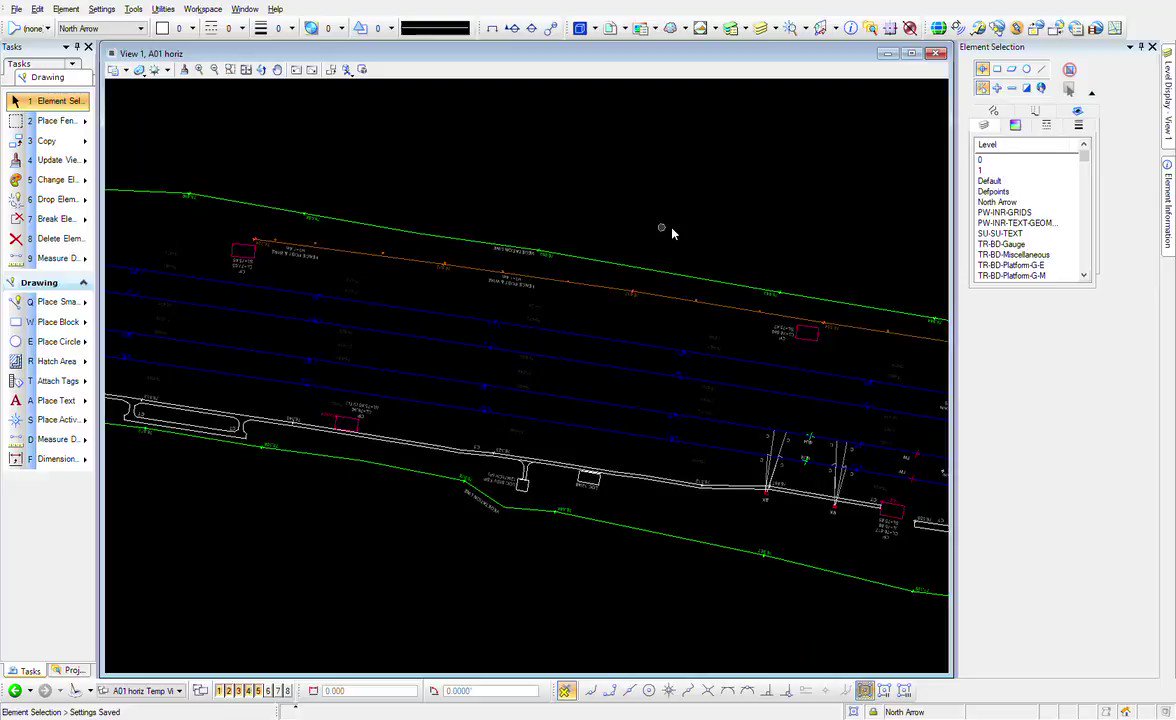The width and height of the screenshot is (1176, 720).
Task: Click the AccuDraw distance input field
Action: [370, 691]
